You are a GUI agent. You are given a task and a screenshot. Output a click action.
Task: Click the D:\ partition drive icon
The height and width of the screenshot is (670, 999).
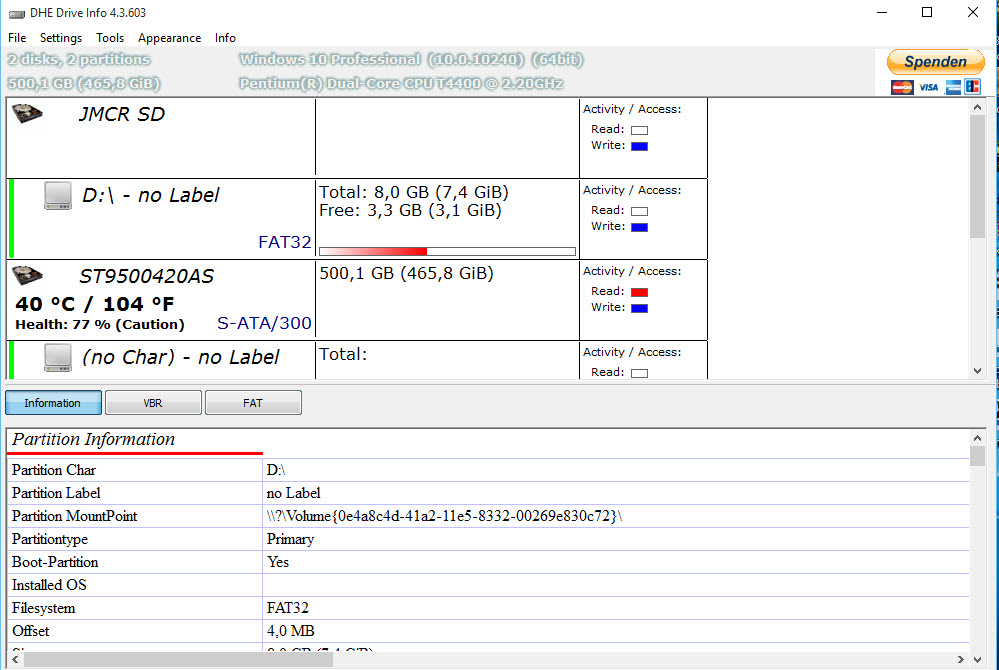coord(58,196)
